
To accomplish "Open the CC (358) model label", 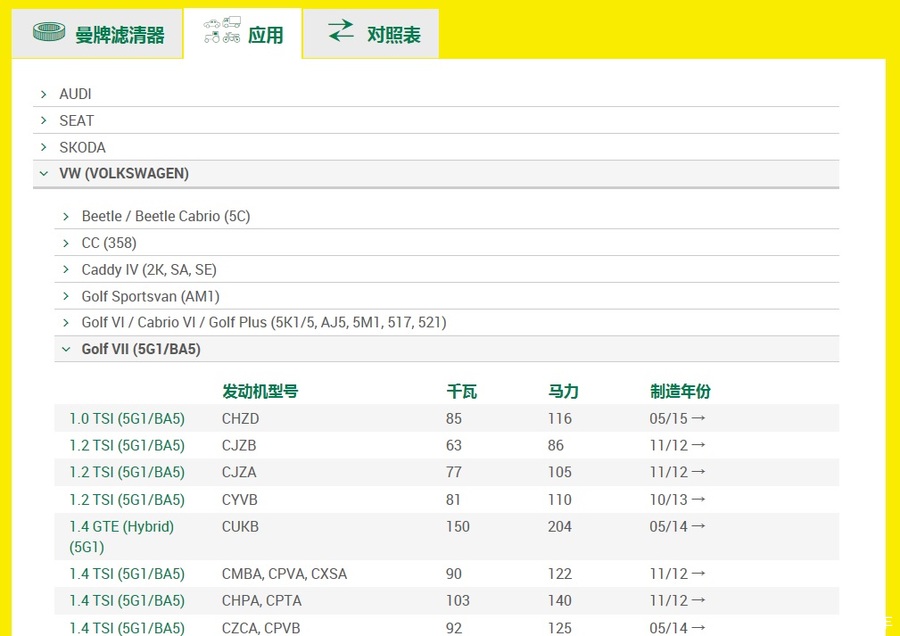I will coord(109,243).
